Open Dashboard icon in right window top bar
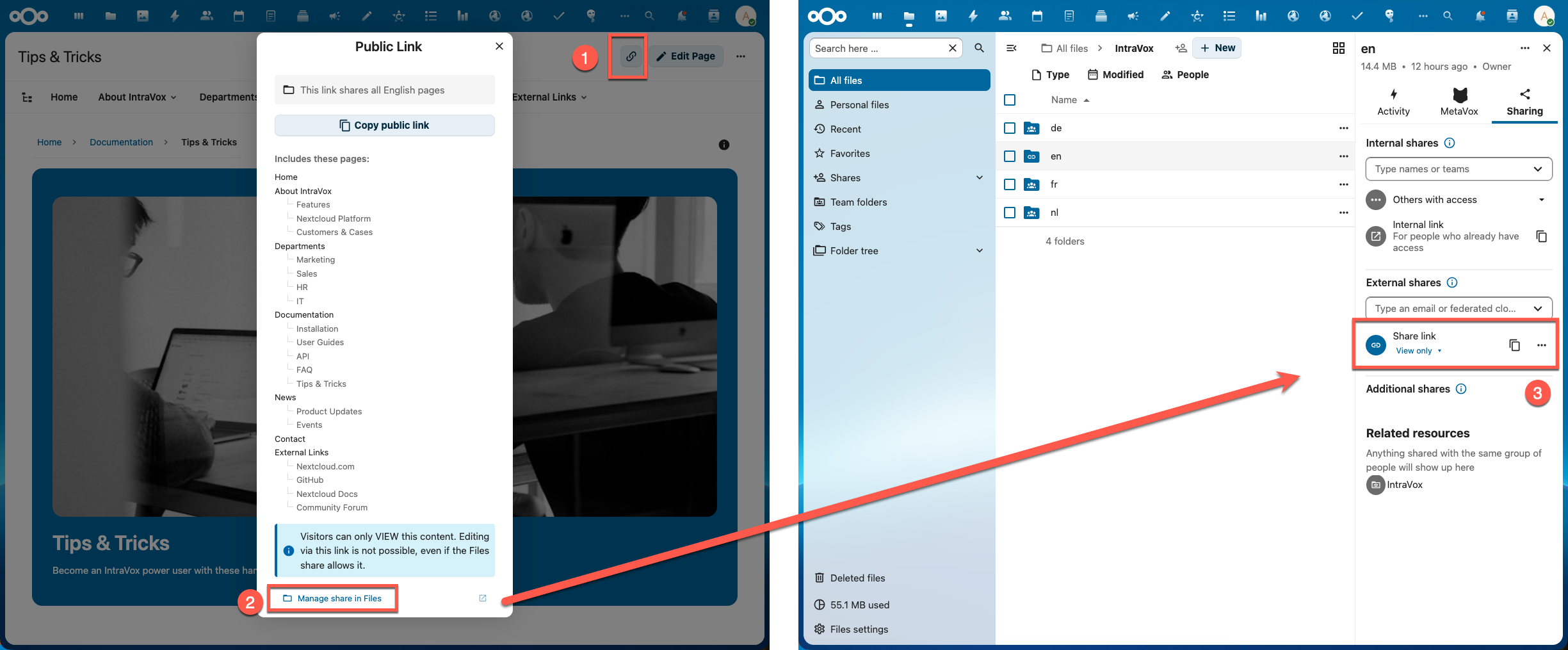Screen dimensions: 1568x650 tap(877, 16)
